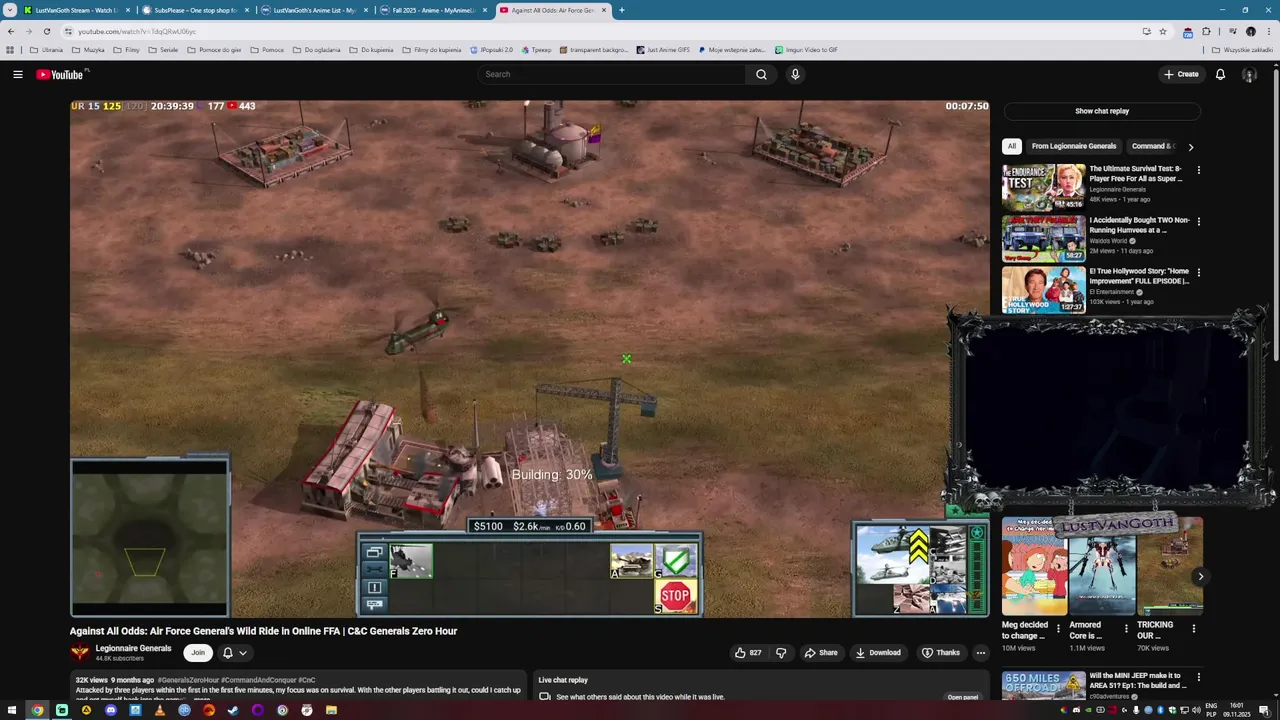This screenshot has height=720, width=1280.
Task: Start voice search with microphone icon
Action: click(x=795, y=74)
